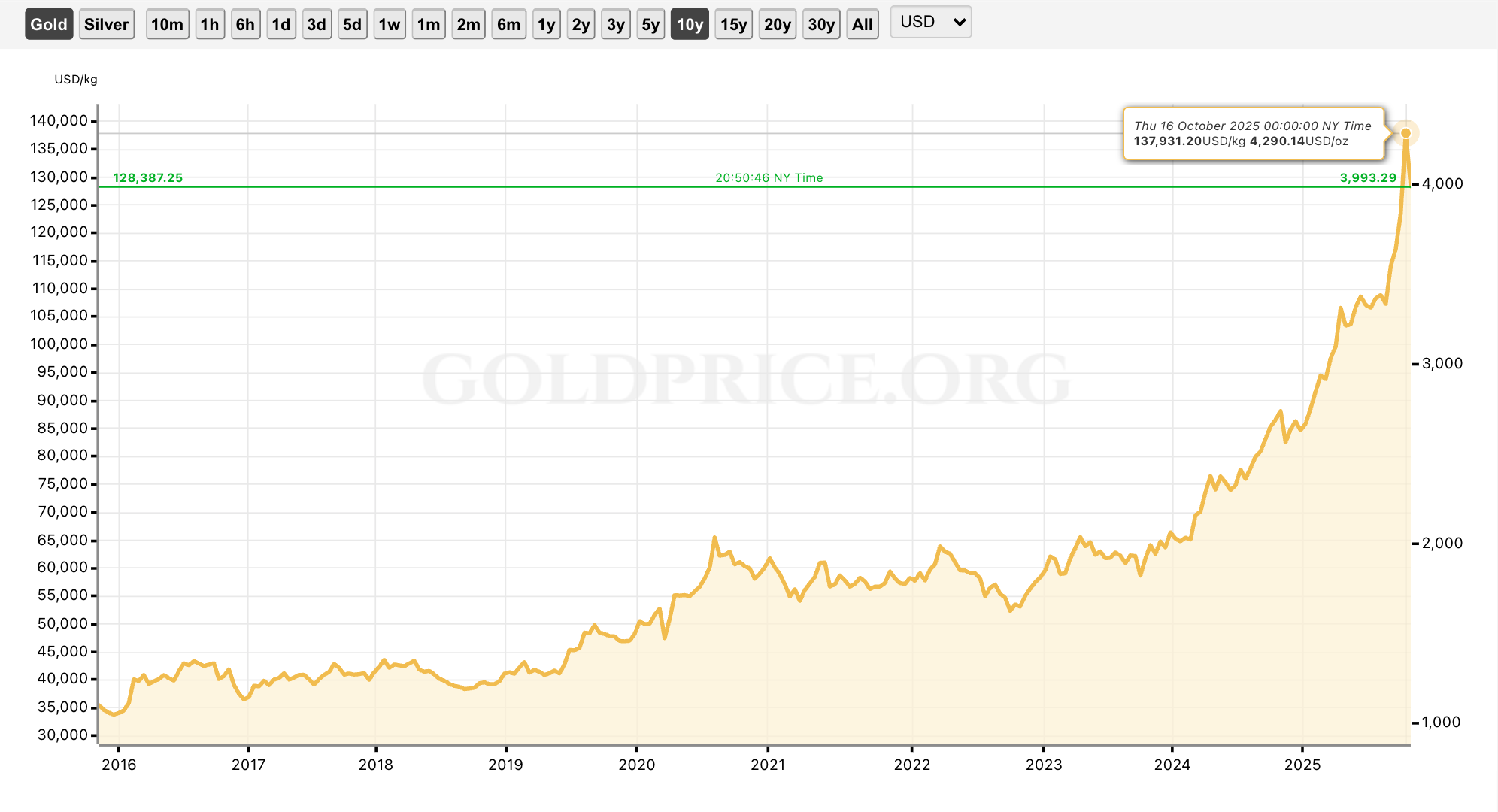Click the green 128,387.25 price line label
The height and width of the screenshot is (812, 1498).
coord(147,177)
